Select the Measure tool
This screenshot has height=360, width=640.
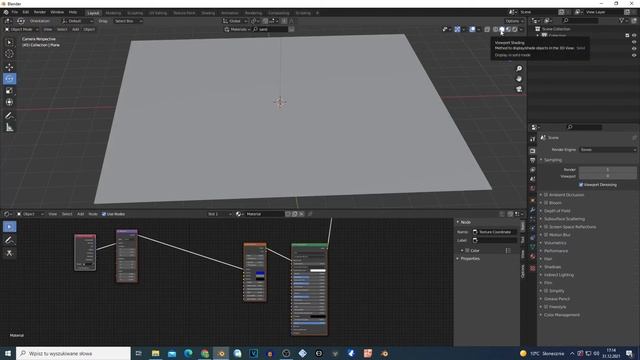[9, 128]
